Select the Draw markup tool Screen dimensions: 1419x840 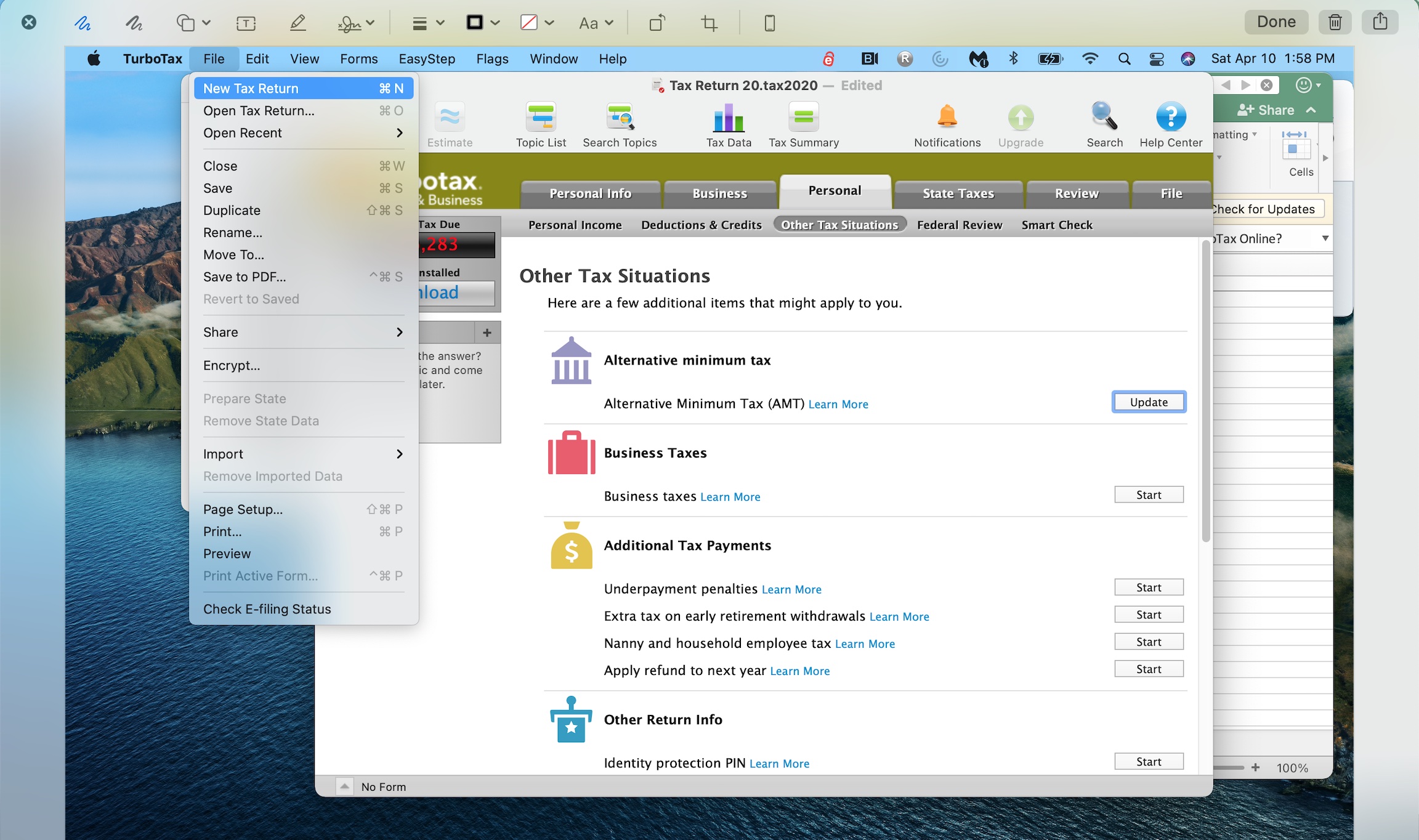pyautogui.click(x=134, y=23)
